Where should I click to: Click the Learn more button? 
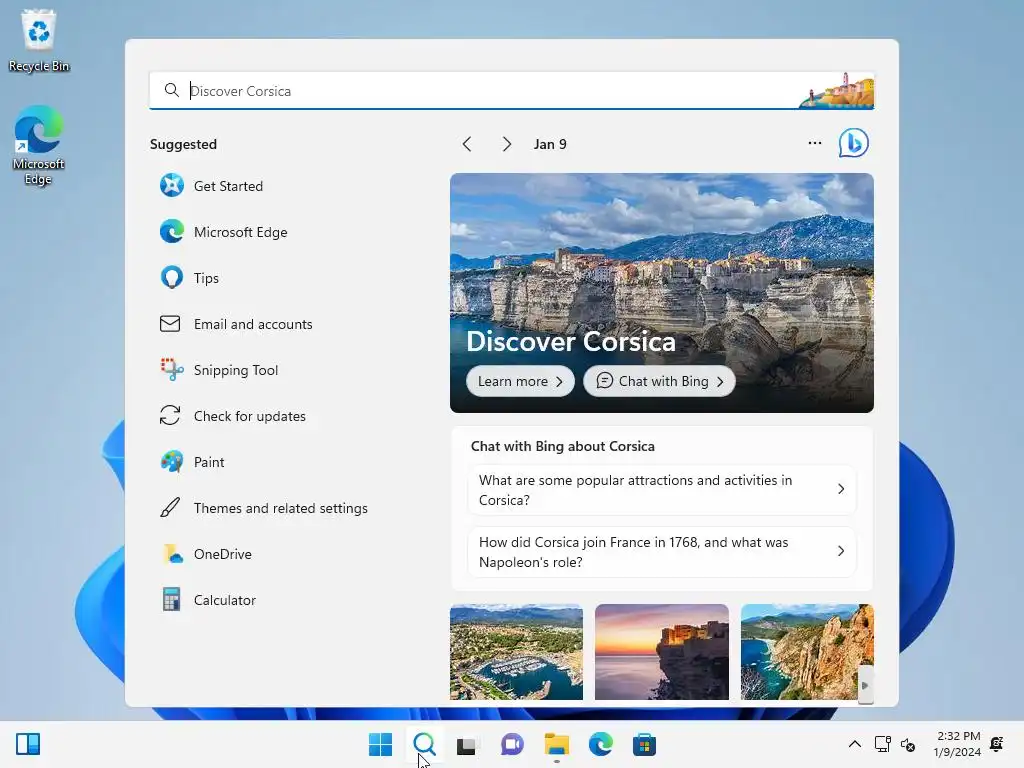pos(520,381)
